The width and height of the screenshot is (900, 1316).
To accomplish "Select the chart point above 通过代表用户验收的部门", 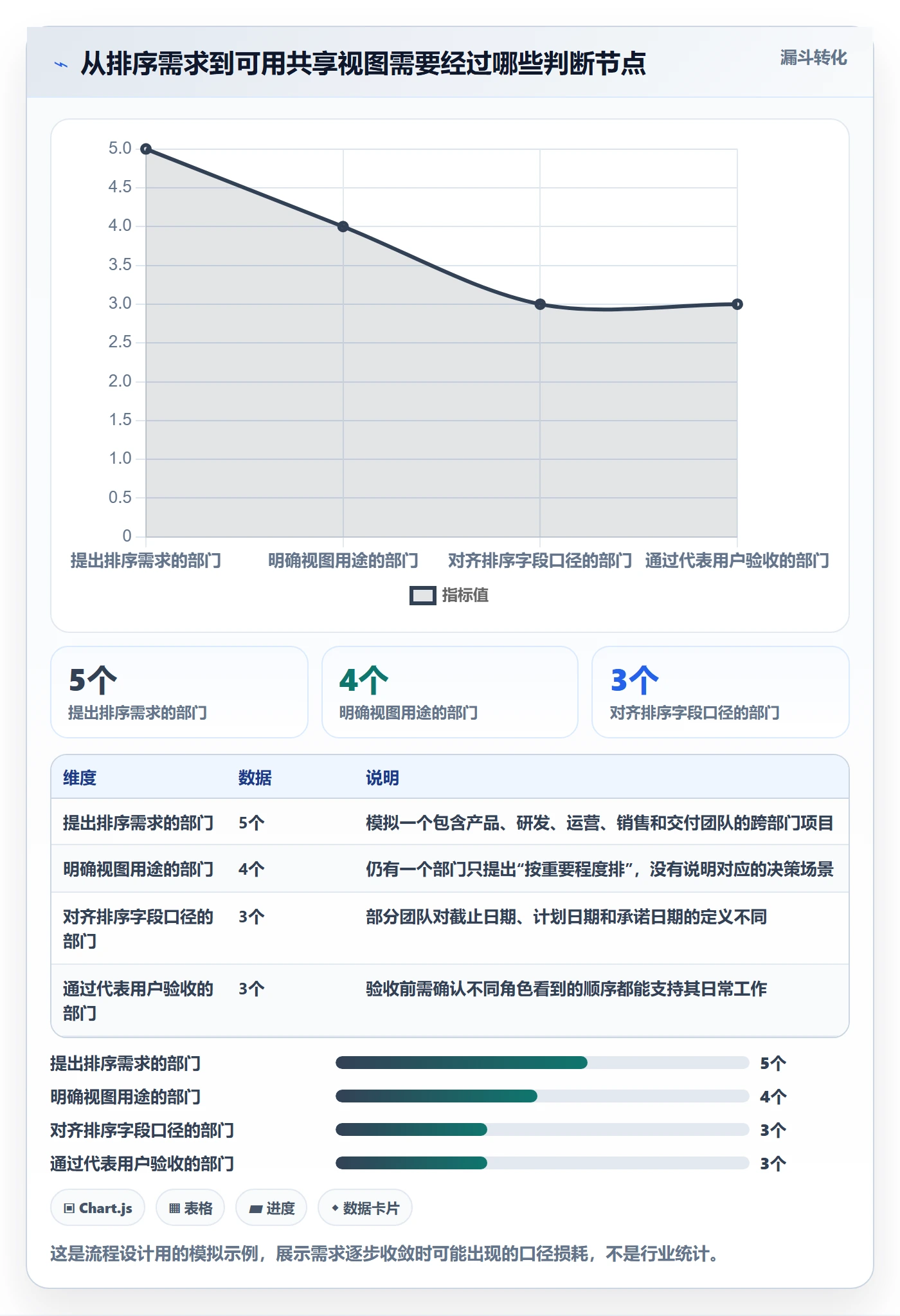I will click(737, 304).
